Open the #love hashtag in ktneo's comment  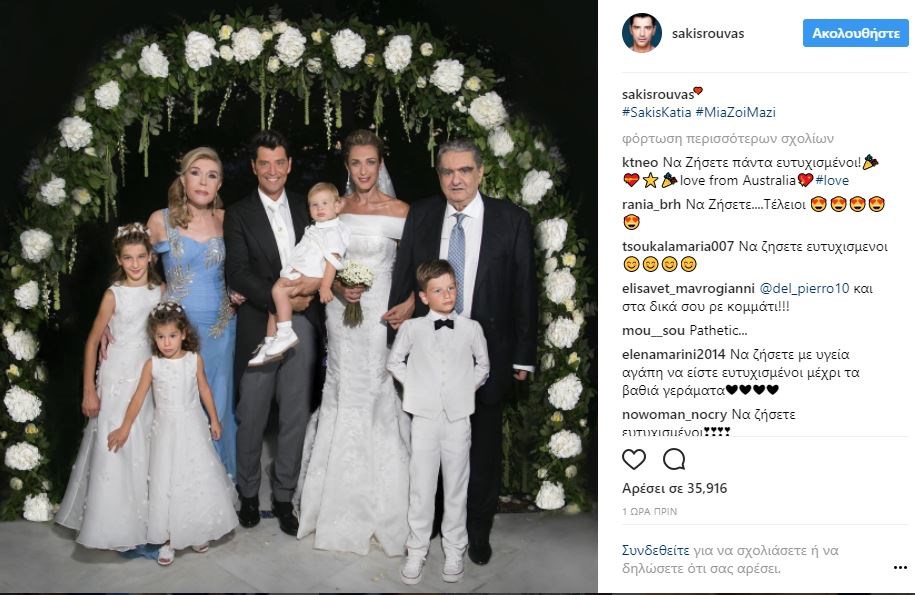click(832, 180)
